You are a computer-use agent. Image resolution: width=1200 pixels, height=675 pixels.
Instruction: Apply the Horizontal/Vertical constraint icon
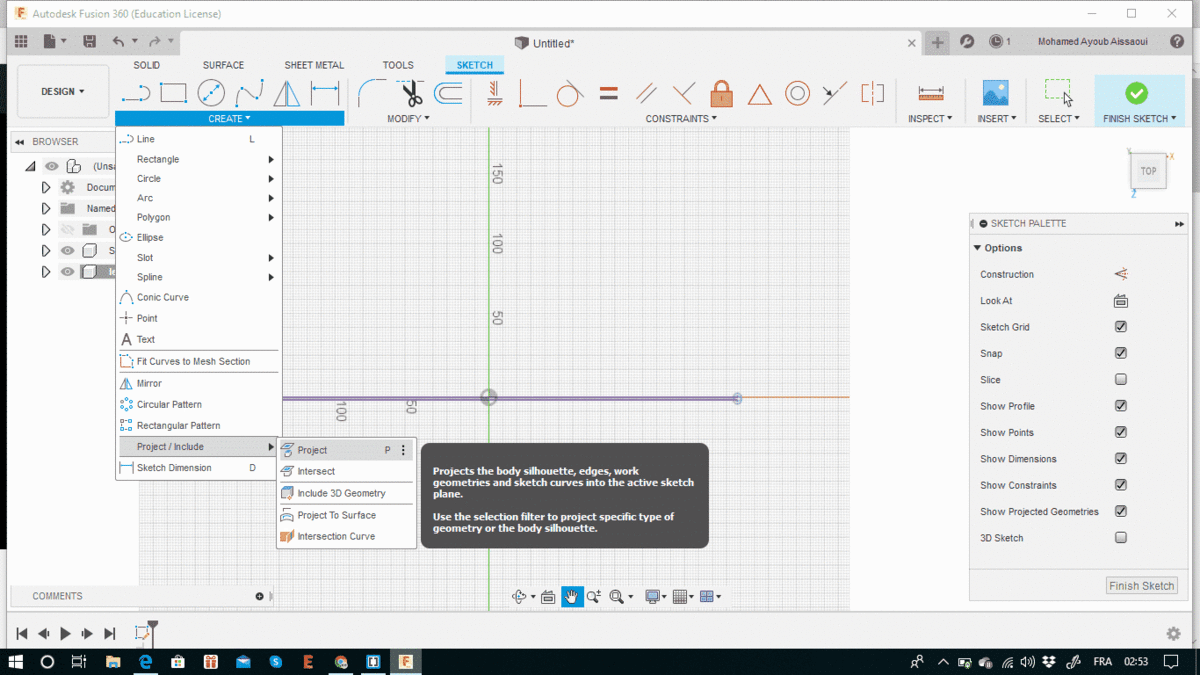[494, 94]
